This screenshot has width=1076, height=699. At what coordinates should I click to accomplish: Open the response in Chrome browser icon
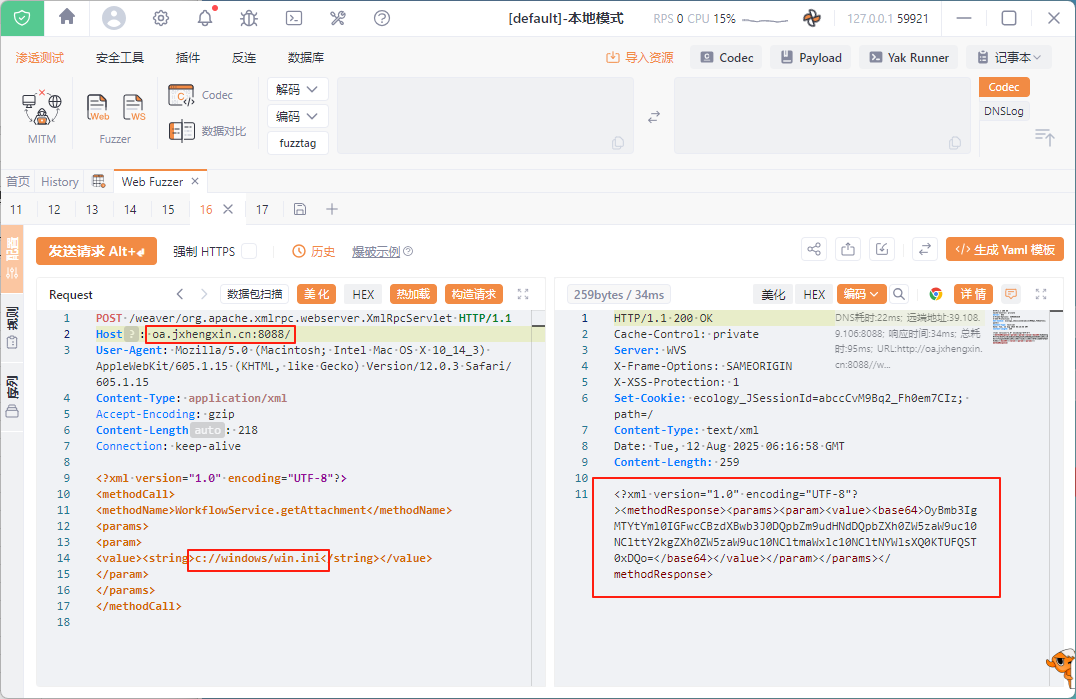pyautogui.click(x=935, y=294)
